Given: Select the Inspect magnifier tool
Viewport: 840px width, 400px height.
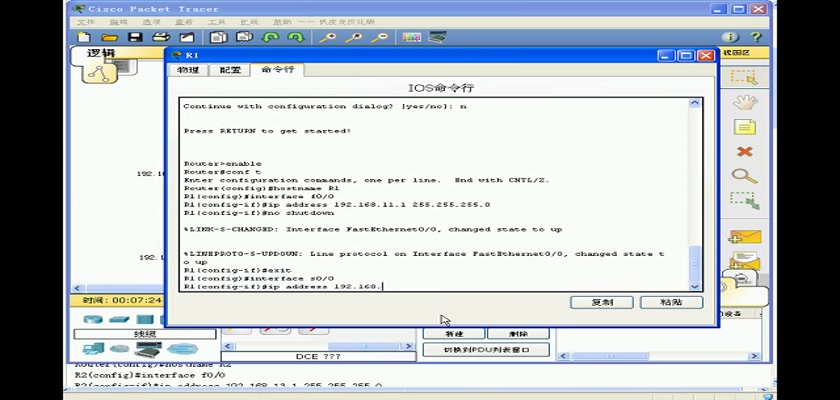Looking at the screenshot, I should click(x=744, y=176).
